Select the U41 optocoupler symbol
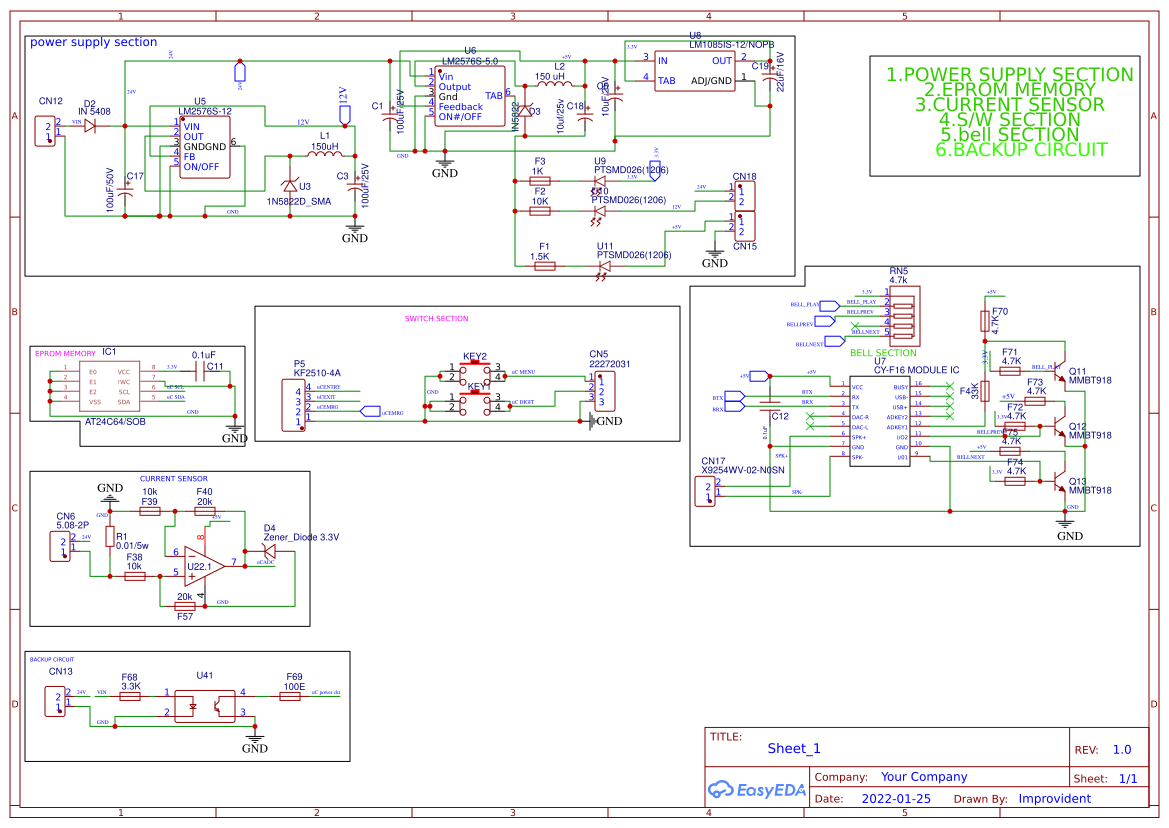This screenshot has width=1169, height=828. pyautogui.click(x=205, y=704)
